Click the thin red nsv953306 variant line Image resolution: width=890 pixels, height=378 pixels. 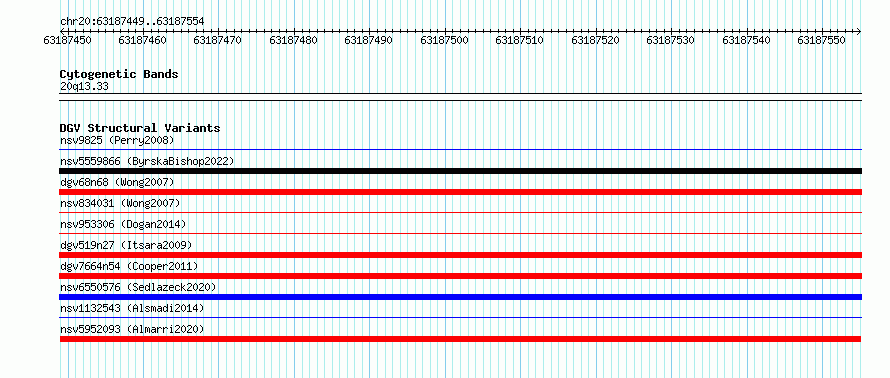tap(460, 234)
